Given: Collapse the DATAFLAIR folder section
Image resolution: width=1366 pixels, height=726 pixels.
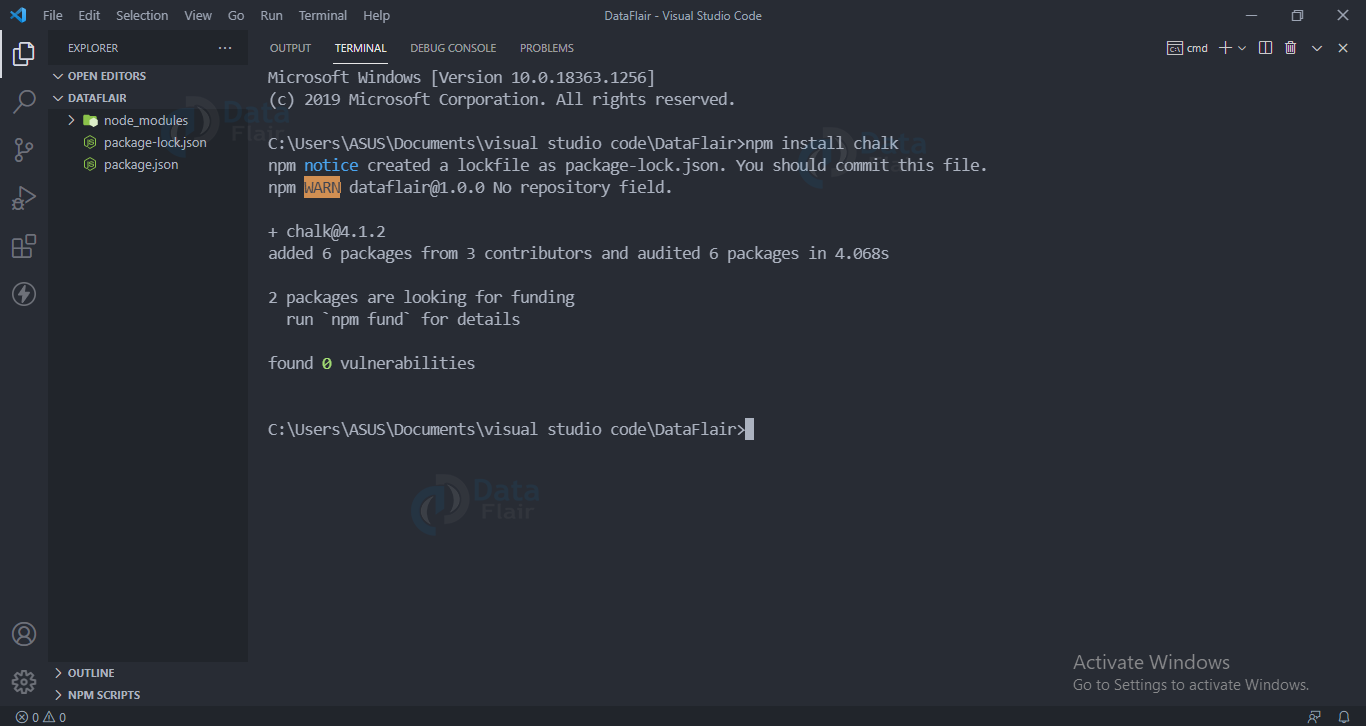Looking at the screenshot, I should [148, 98].
